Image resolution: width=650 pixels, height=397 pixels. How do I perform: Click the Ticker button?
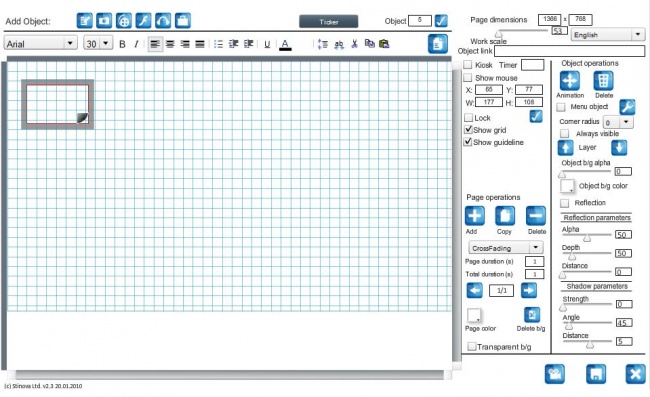[x=329, y=22]
